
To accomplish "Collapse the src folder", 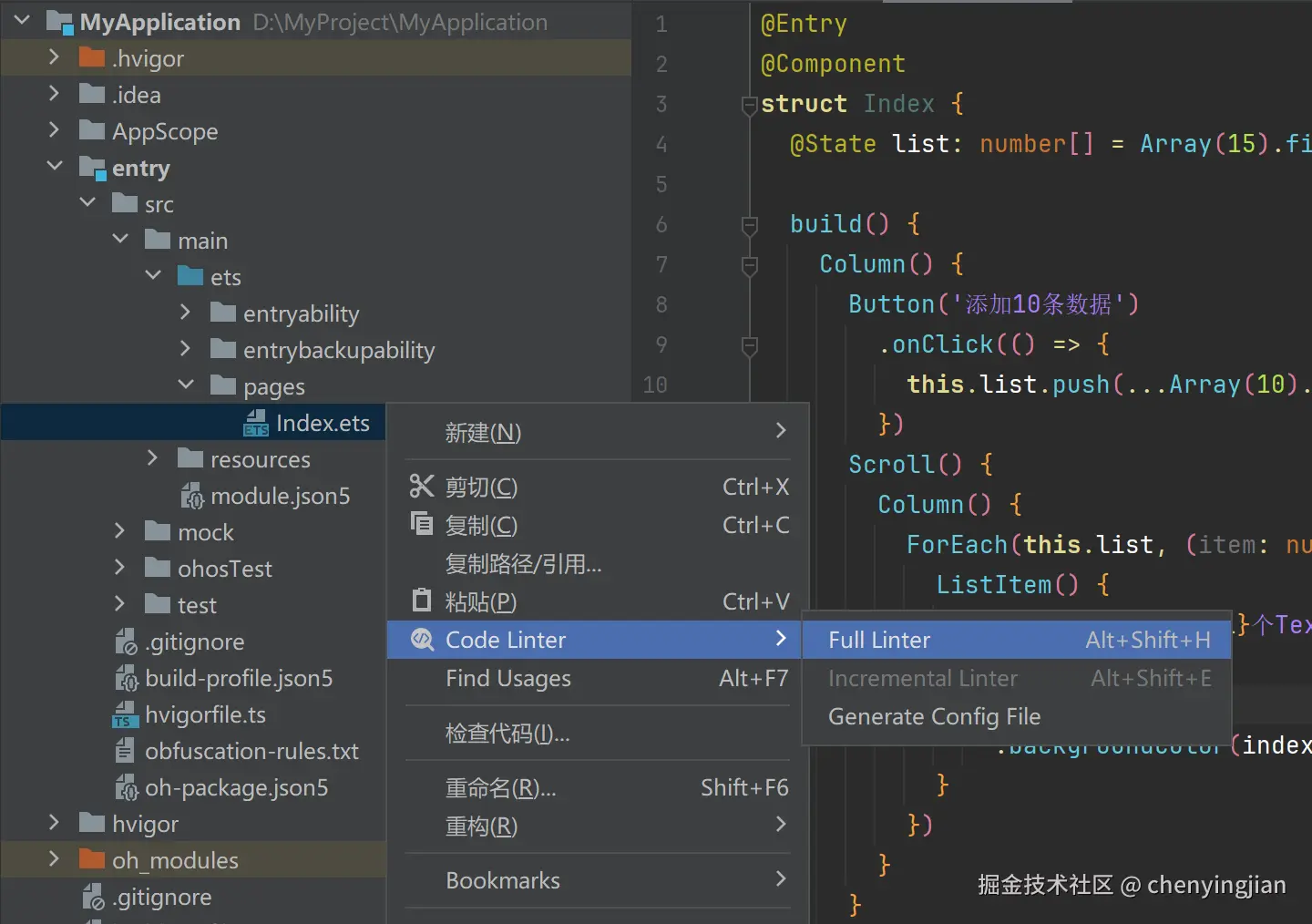I will [x=87, y=202].
